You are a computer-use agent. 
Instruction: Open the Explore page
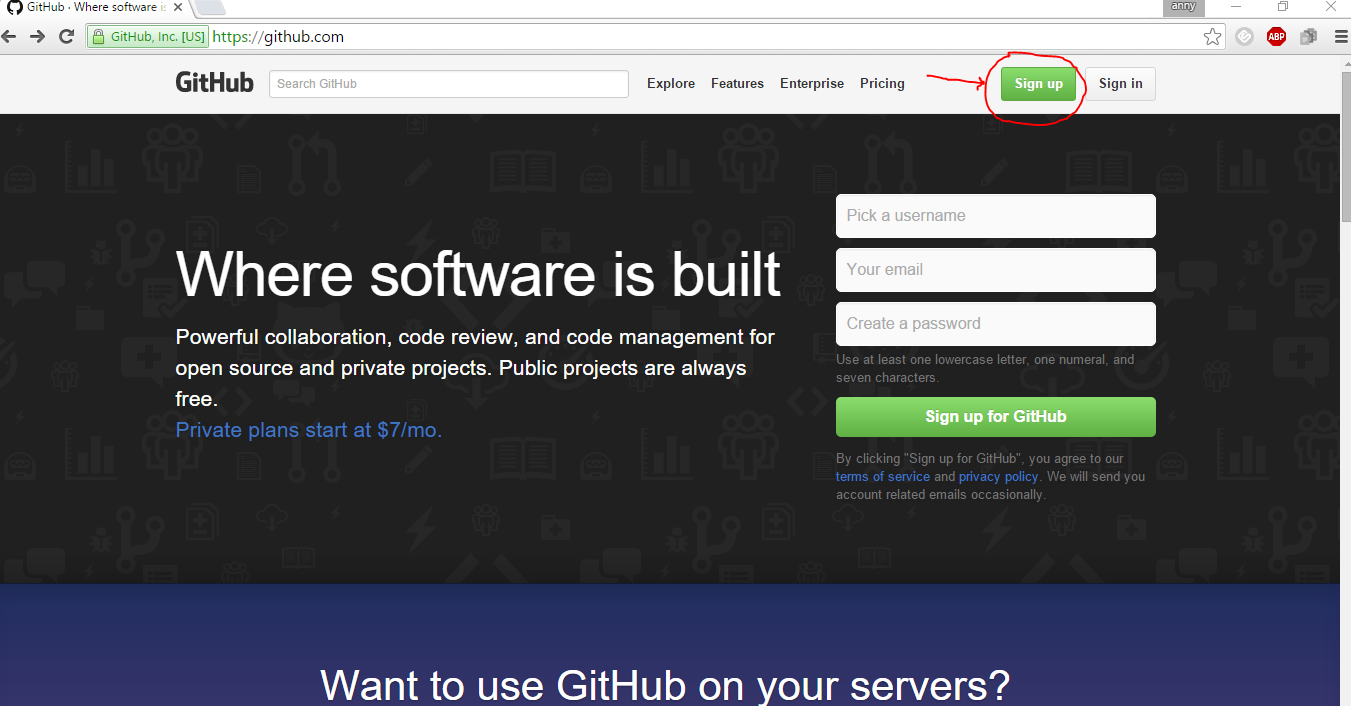tap(670, 83)
